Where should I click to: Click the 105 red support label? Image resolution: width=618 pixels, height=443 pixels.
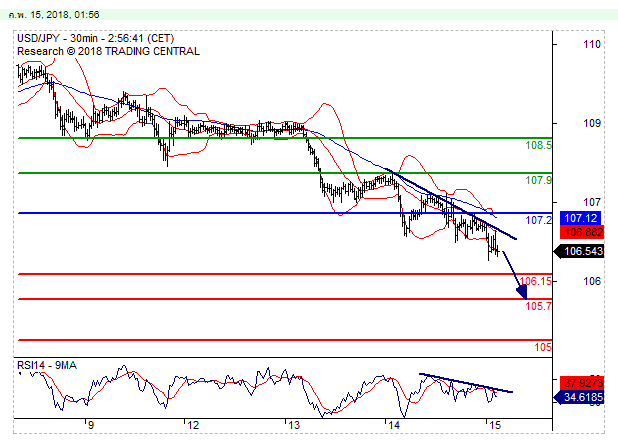[x=543, y=347]
